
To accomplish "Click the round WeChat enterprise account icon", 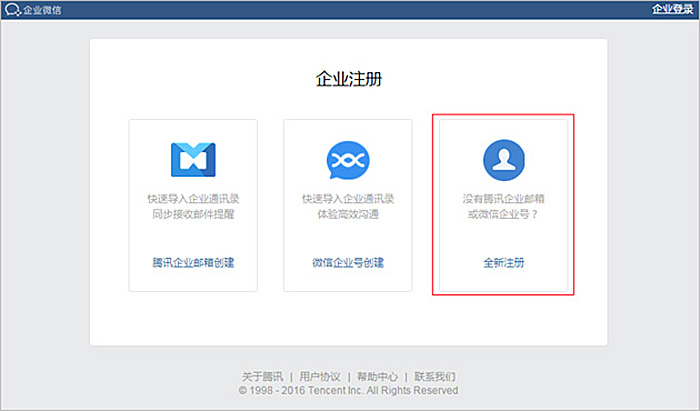I will coord(348,158).
